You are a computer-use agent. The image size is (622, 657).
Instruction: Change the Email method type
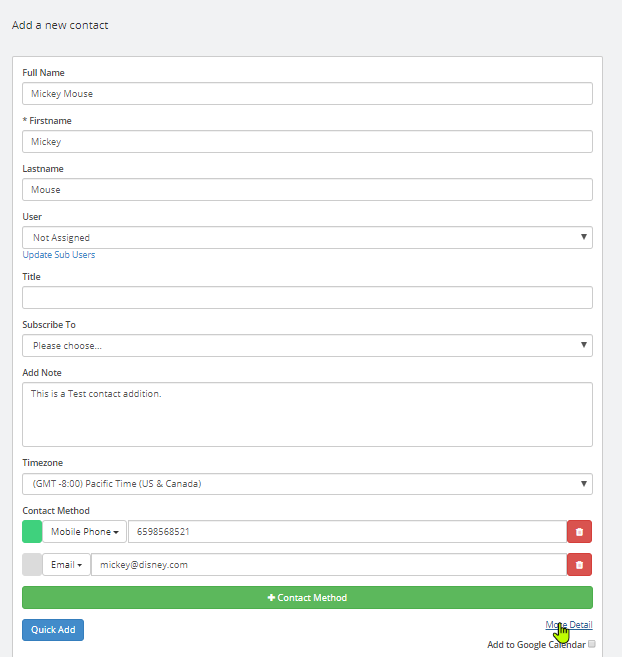(66, 564)
